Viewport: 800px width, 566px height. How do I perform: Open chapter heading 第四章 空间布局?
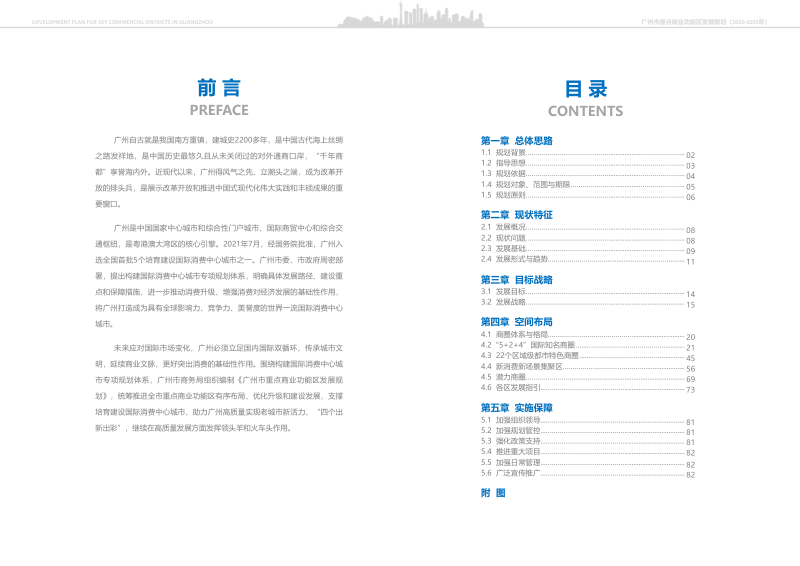(516, 322)
